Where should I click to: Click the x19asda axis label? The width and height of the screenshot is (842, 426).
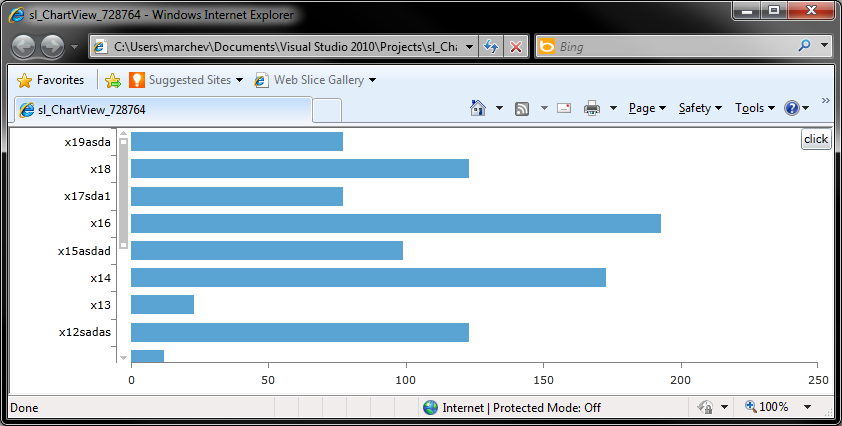[x=88, y=142]
